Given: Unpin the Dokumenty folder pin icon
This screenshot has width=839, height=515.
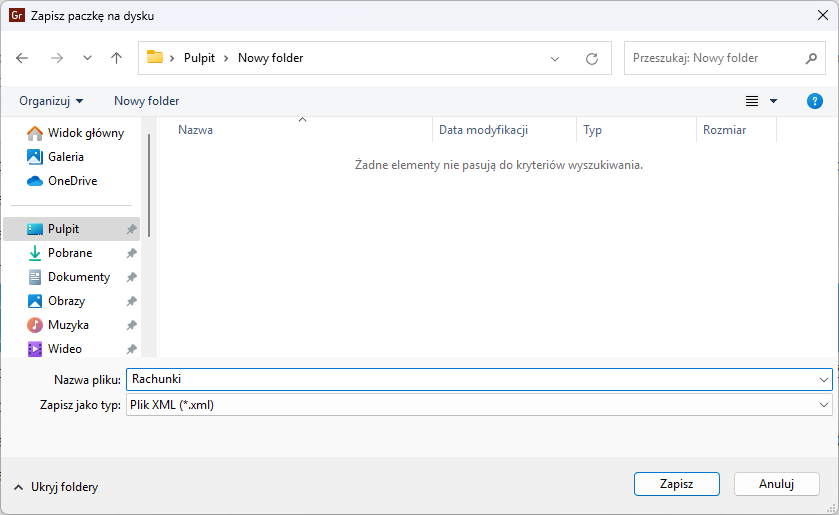Looking at the screenshot, I should coord(131,277).
